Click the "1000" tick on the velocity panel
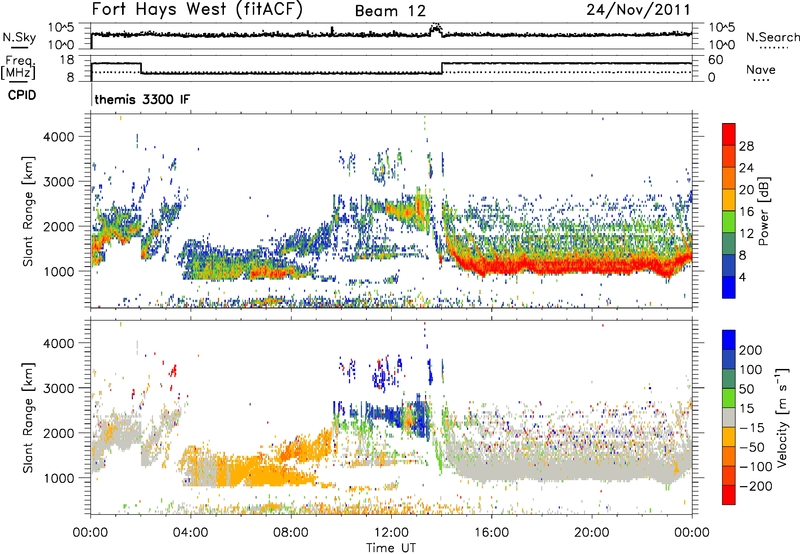 [x=58, y=478]
